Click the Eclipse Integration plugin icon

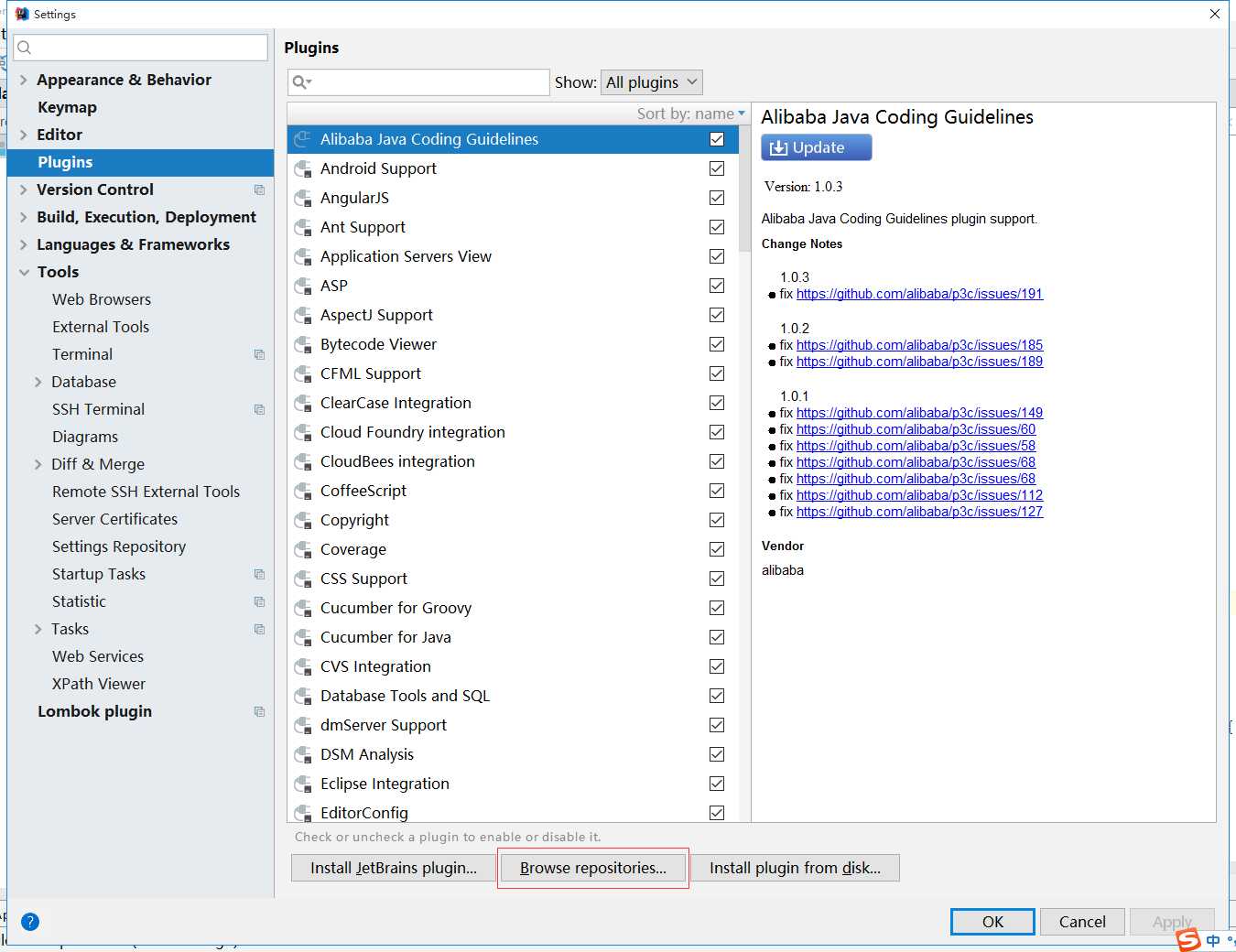point(303,784)
